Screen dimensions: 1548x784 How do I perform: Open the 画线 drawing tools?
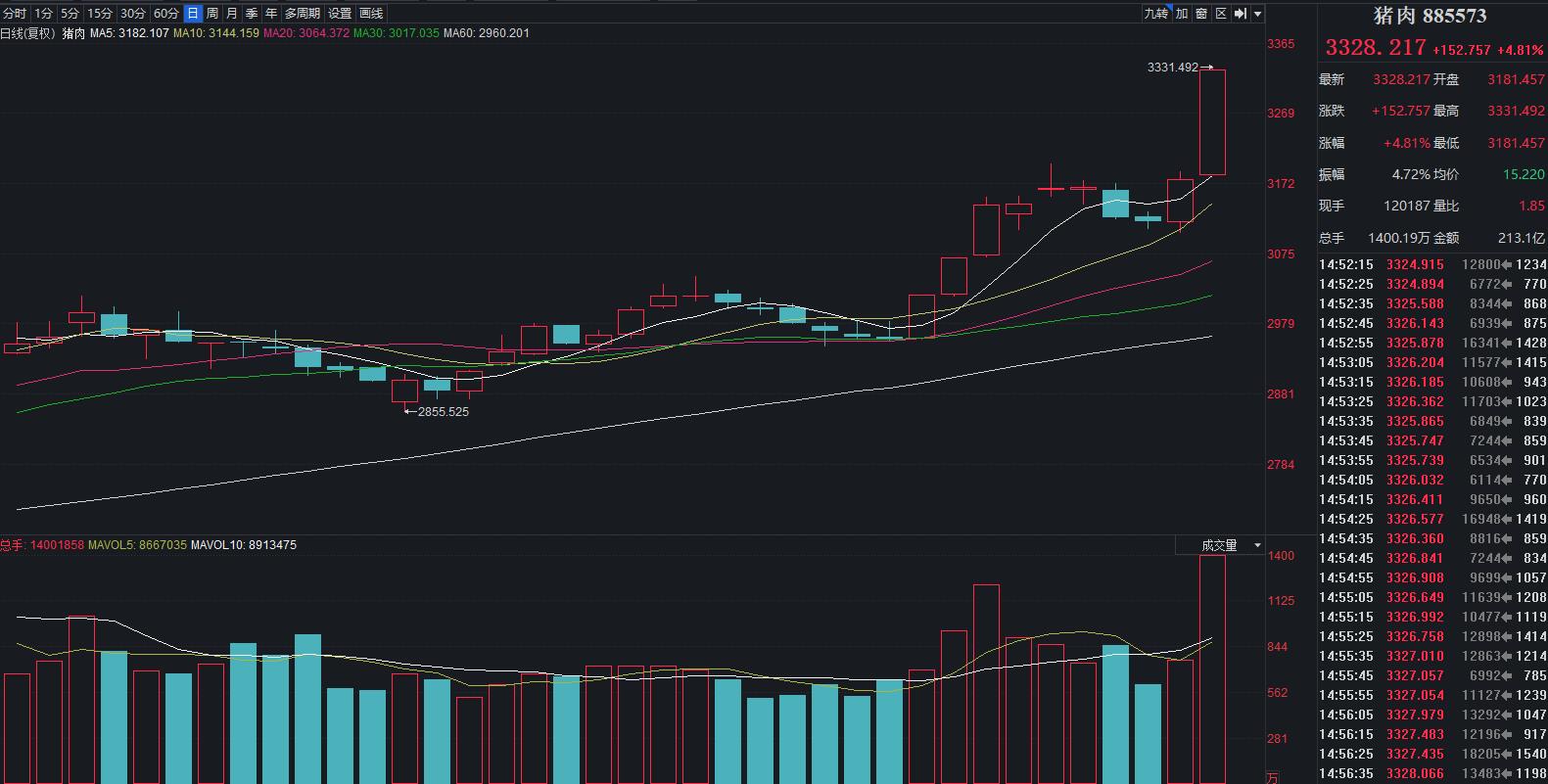point(371,14)
